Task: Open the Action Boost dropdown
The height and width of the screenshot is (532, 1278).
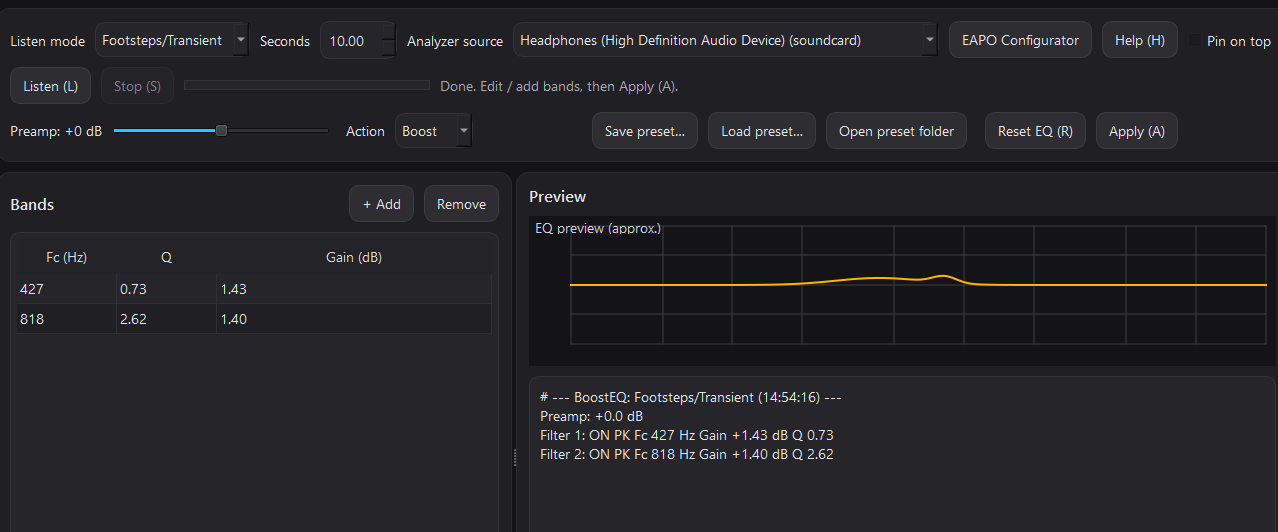Action: point(434,131)
